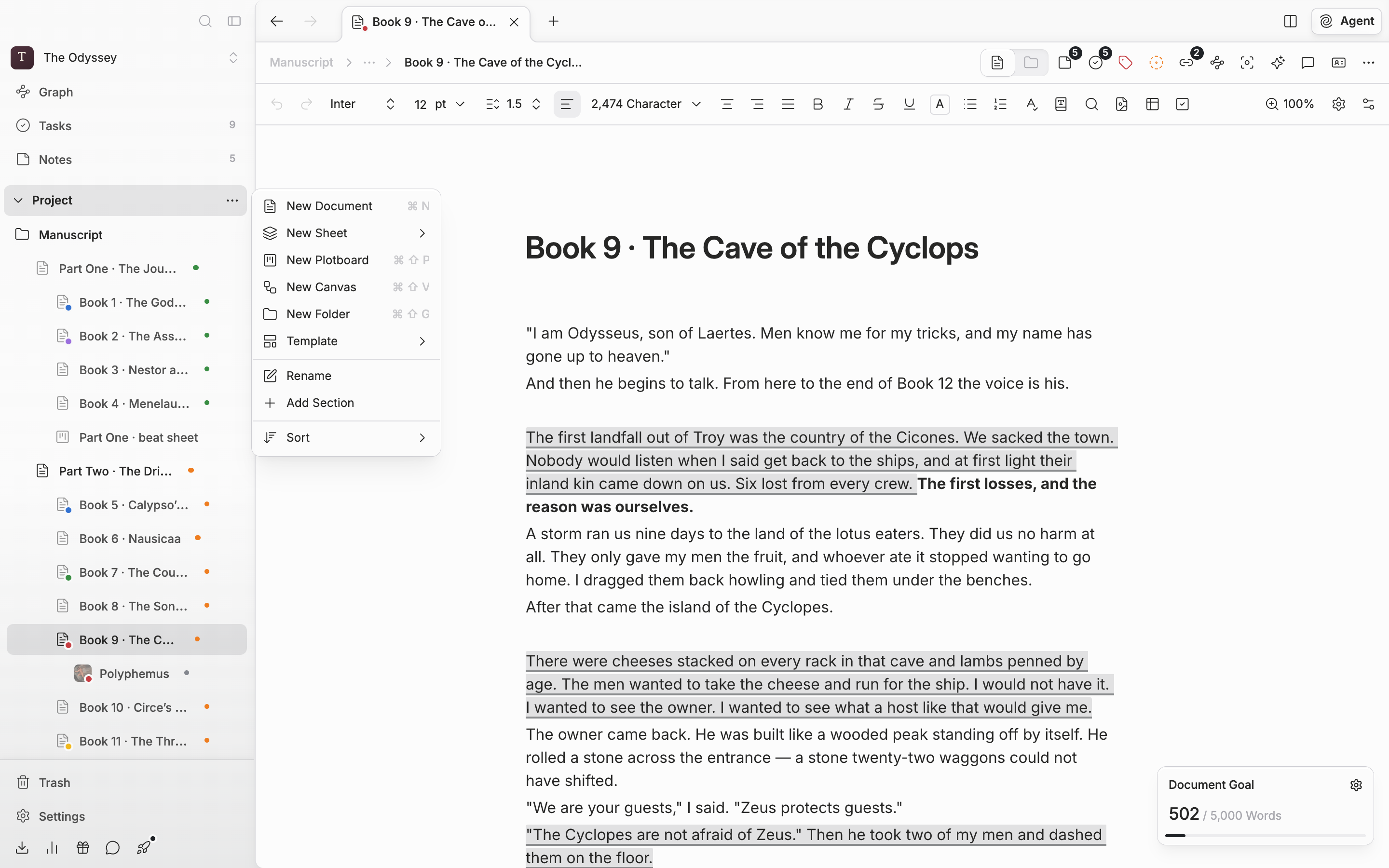Open the Inter font dropdown

tap(363, 104)
